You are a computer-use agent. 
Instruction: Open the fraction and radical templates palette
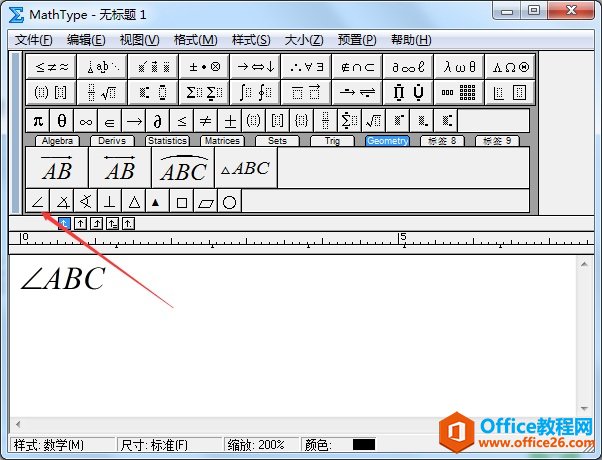102,92
